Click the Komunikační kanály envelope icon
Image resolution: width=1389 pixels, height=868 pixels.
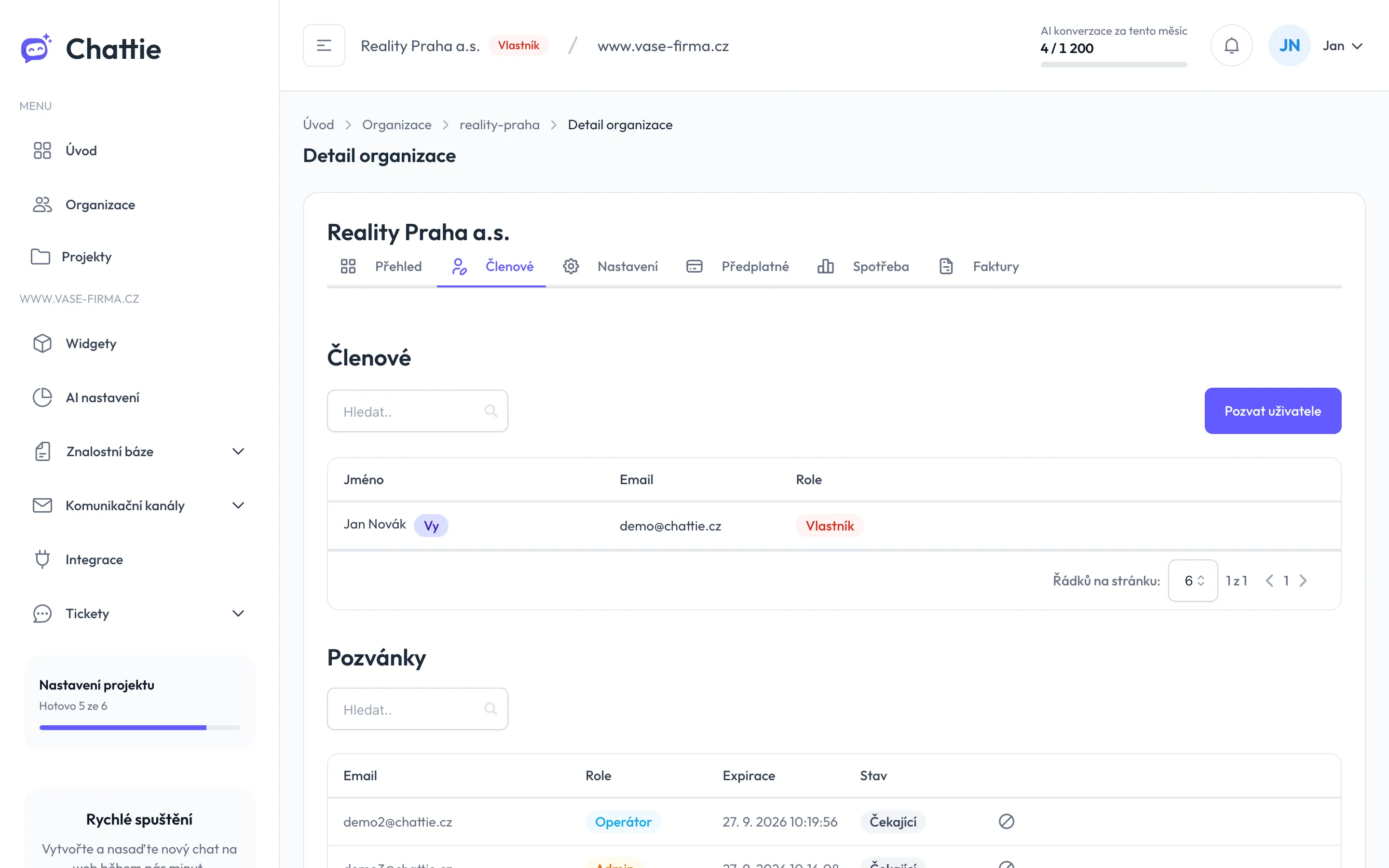[42, 505]
